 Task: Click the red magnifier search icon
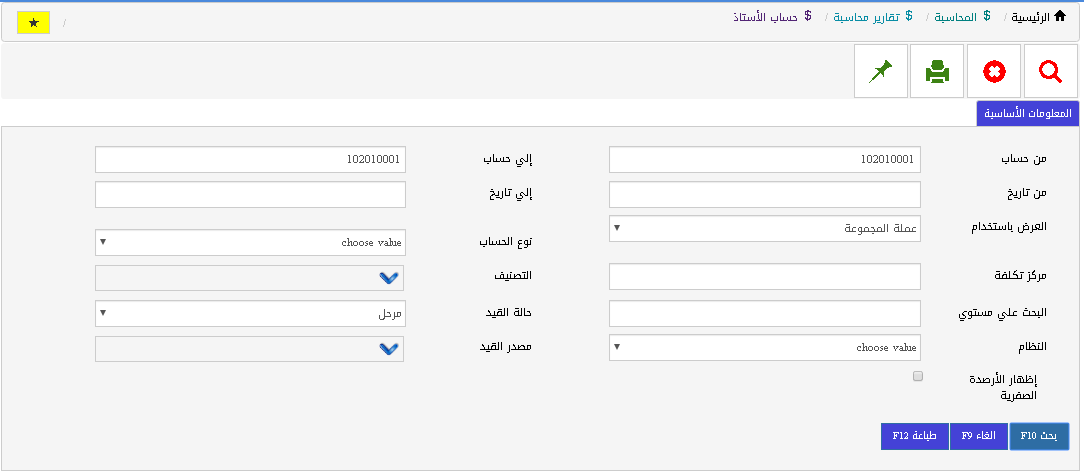1050,72
